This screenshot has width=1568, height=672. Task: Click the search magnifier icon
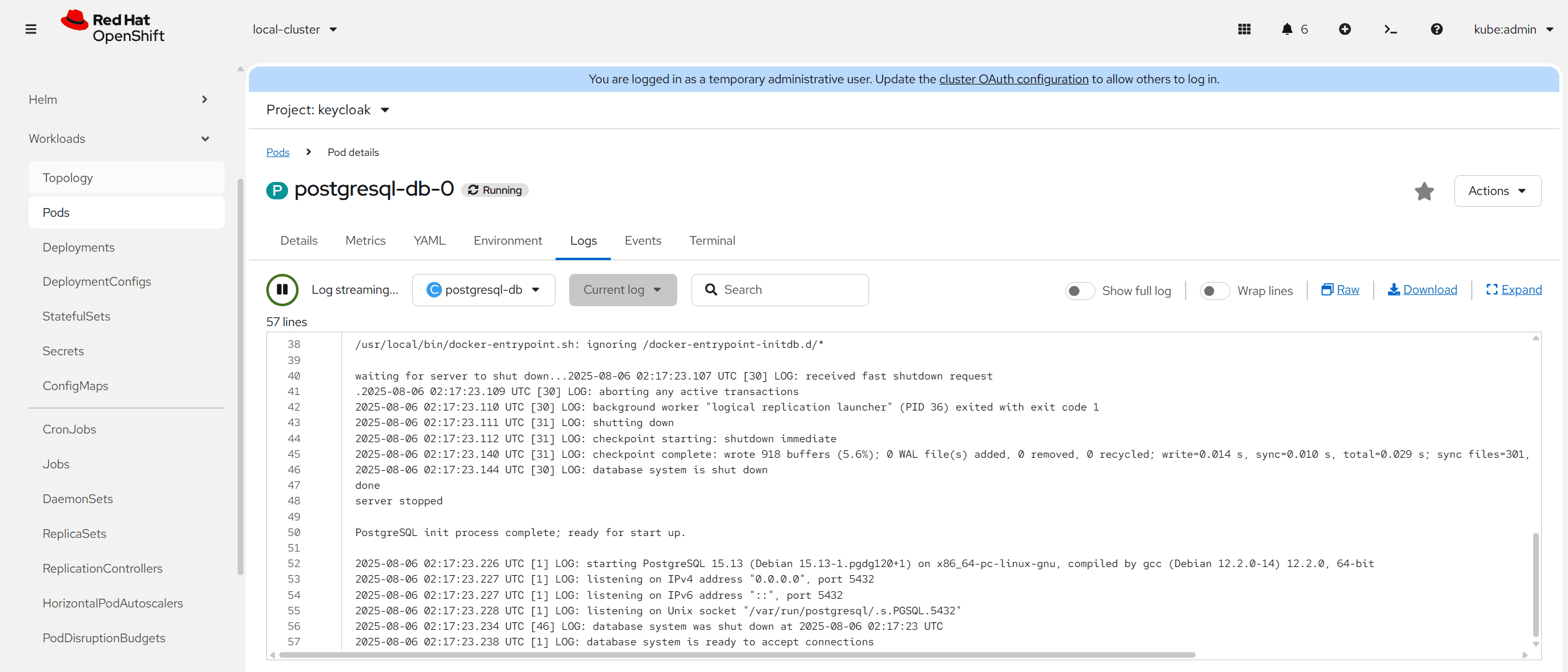(711, 290)
